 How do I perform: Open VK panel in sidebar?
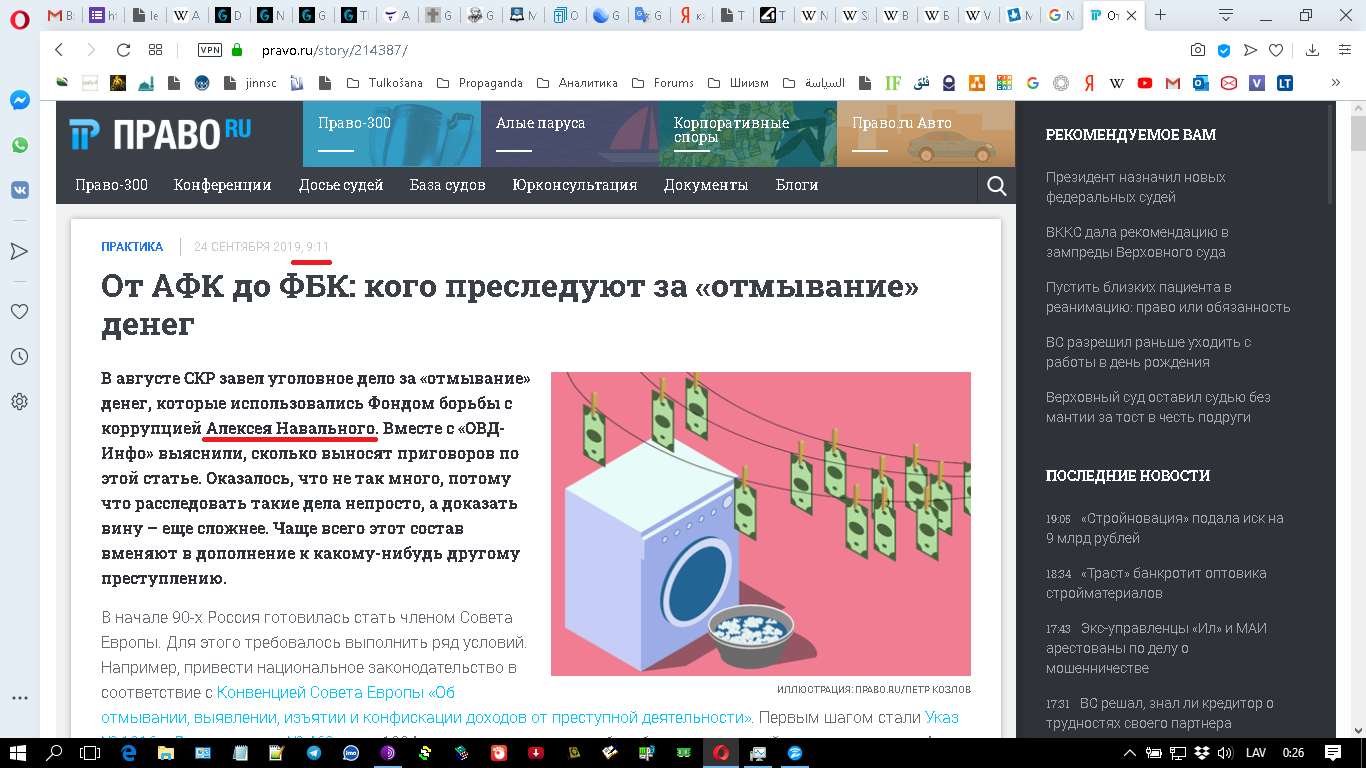click(x=19, y=190)
